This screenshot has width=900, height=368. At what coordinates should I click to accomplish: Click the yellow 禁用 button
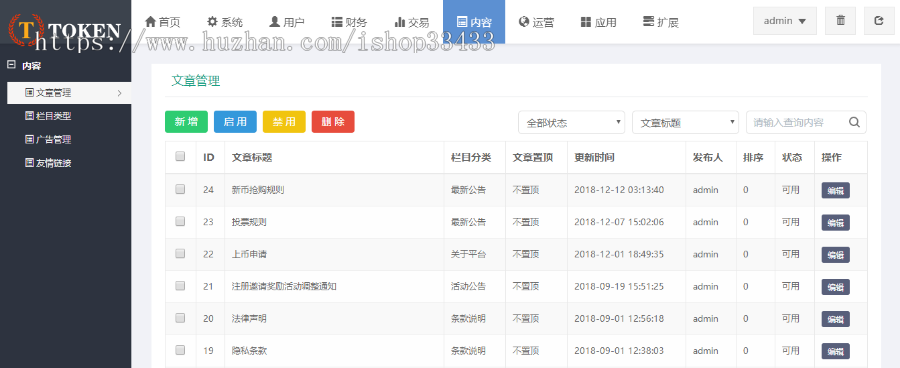pyautogui.click(x=284, y=122)
